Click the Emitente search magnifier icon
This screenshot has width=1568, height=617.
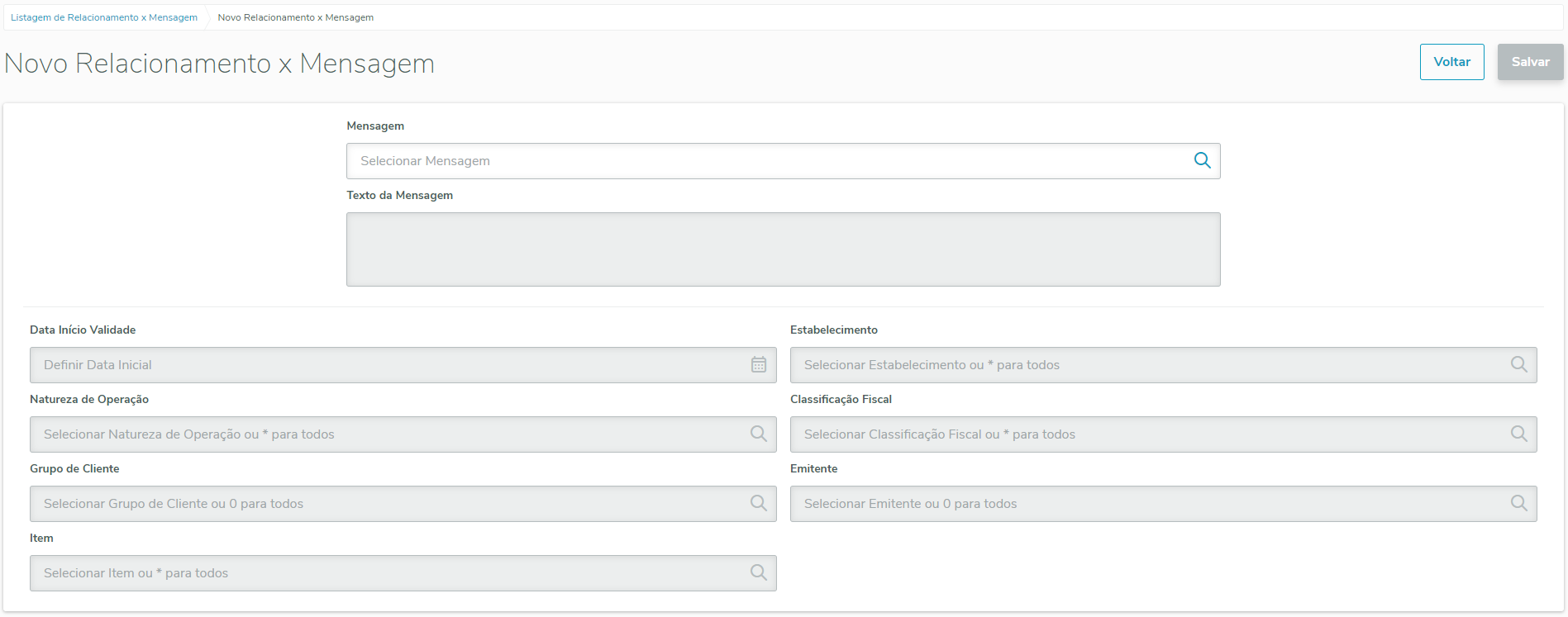pyautogui.click(x=1518, y=504)
